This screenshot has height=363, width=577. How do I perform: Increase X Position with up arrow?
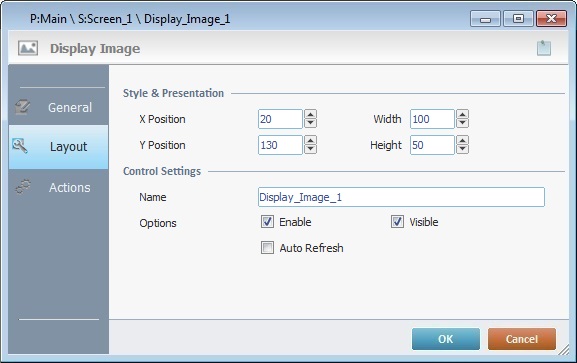(310, 114)
